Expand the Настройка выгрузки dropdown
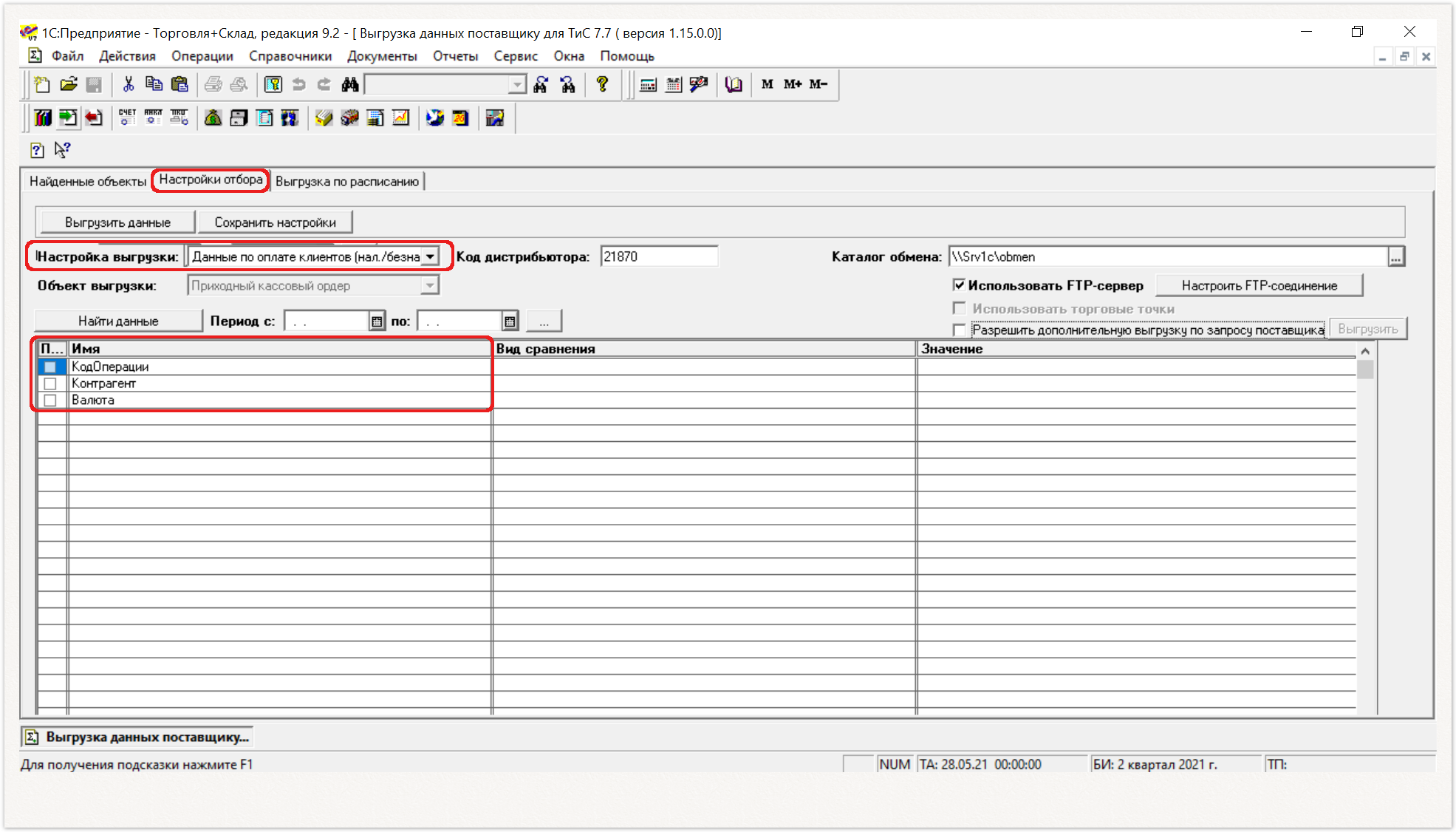Viewport: 1456px width, 832px height. 430,256
